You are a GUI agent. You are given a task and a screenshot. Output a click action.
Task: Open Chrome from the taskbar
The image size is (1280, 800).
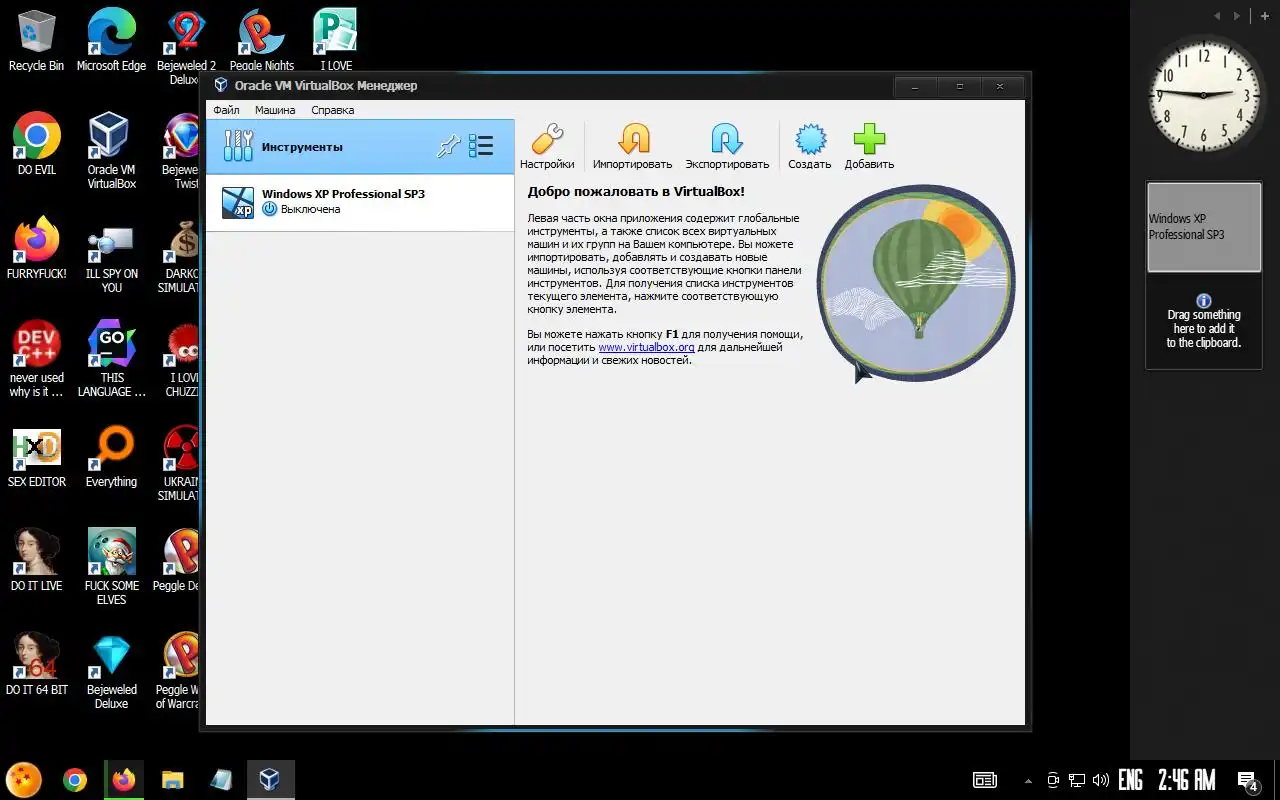(75, 780)
